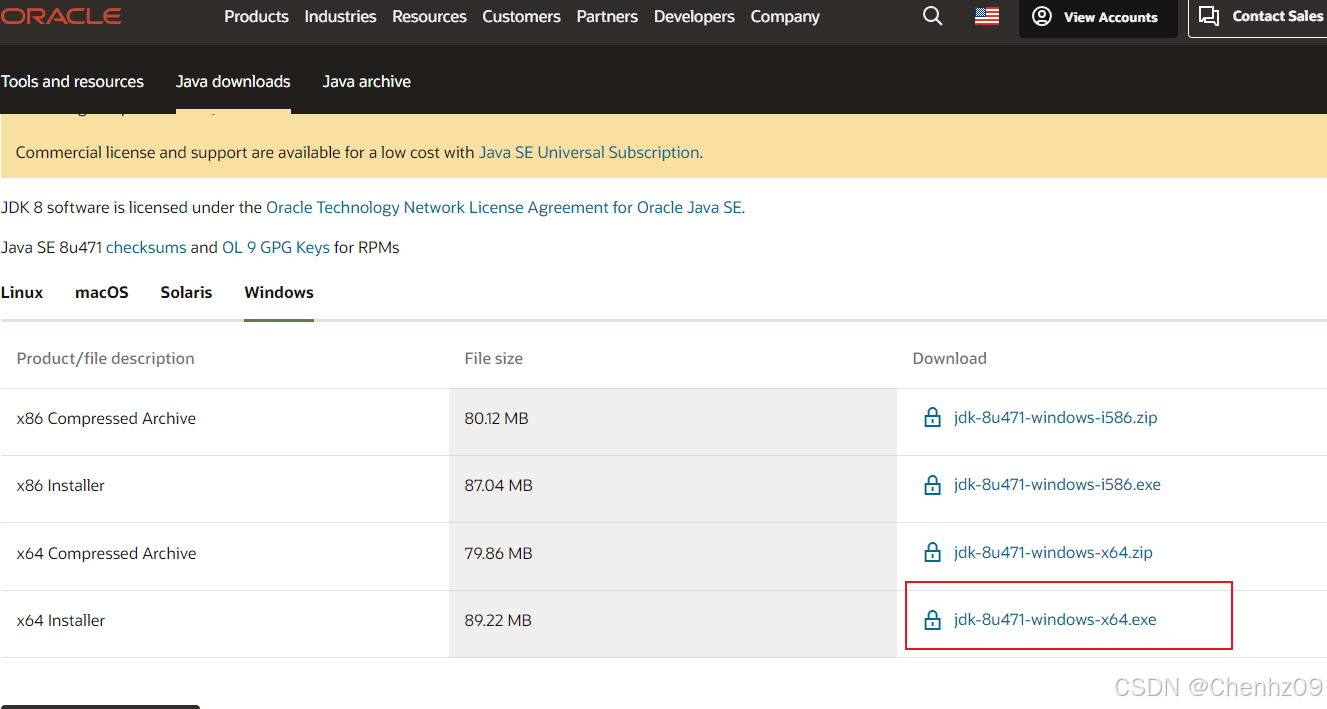Image resolution: width=1327 pixels, height=709 pixels.
Task: Click the Contact Sales button
Action: (x=1258, y=18)
